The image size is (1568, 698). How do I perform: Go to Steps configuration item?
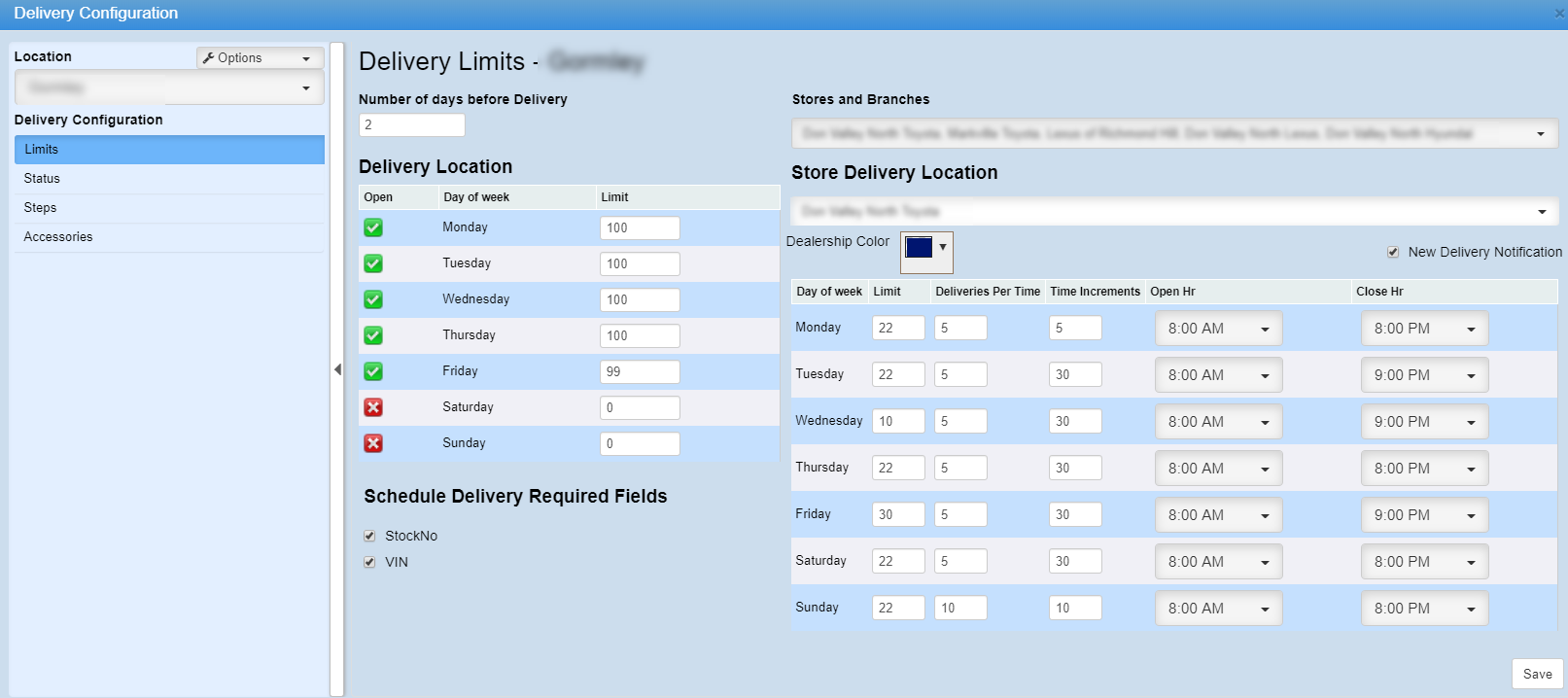tap(40, 208)
